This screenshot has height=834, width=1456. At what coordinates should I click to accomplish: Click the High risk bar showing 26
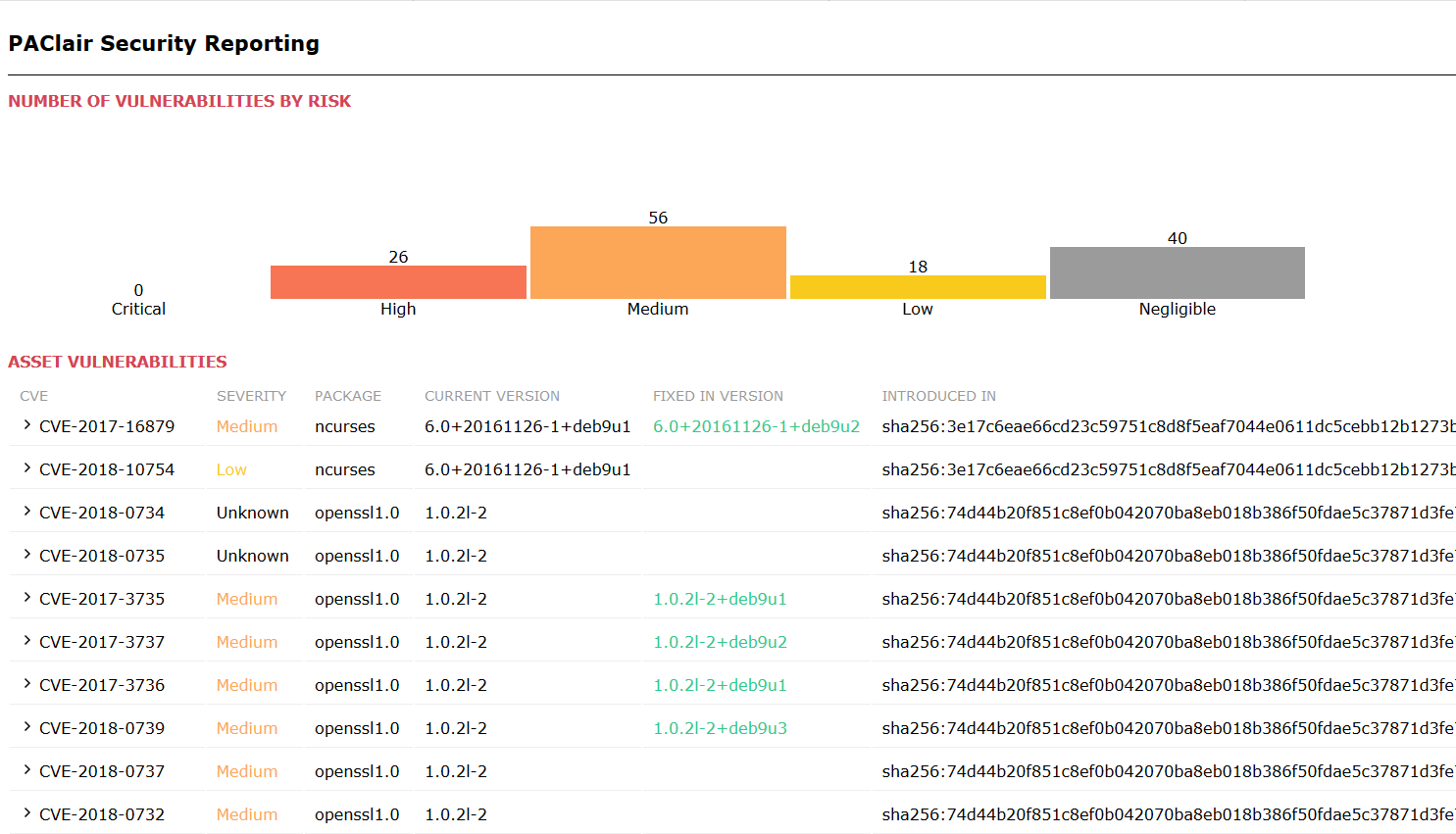(x=398, y=282)
